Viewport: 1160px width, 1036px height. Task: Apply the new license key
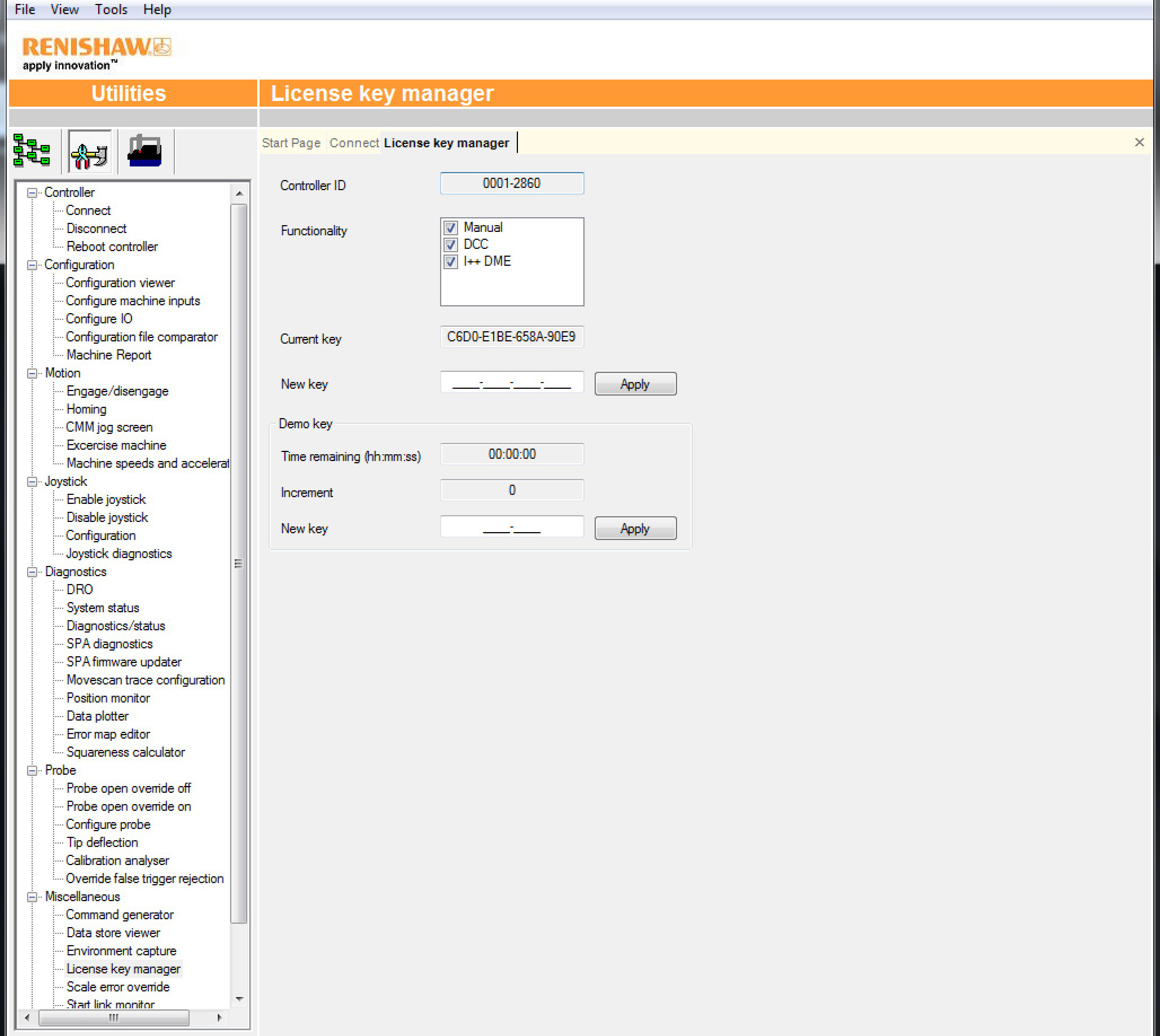635,384
